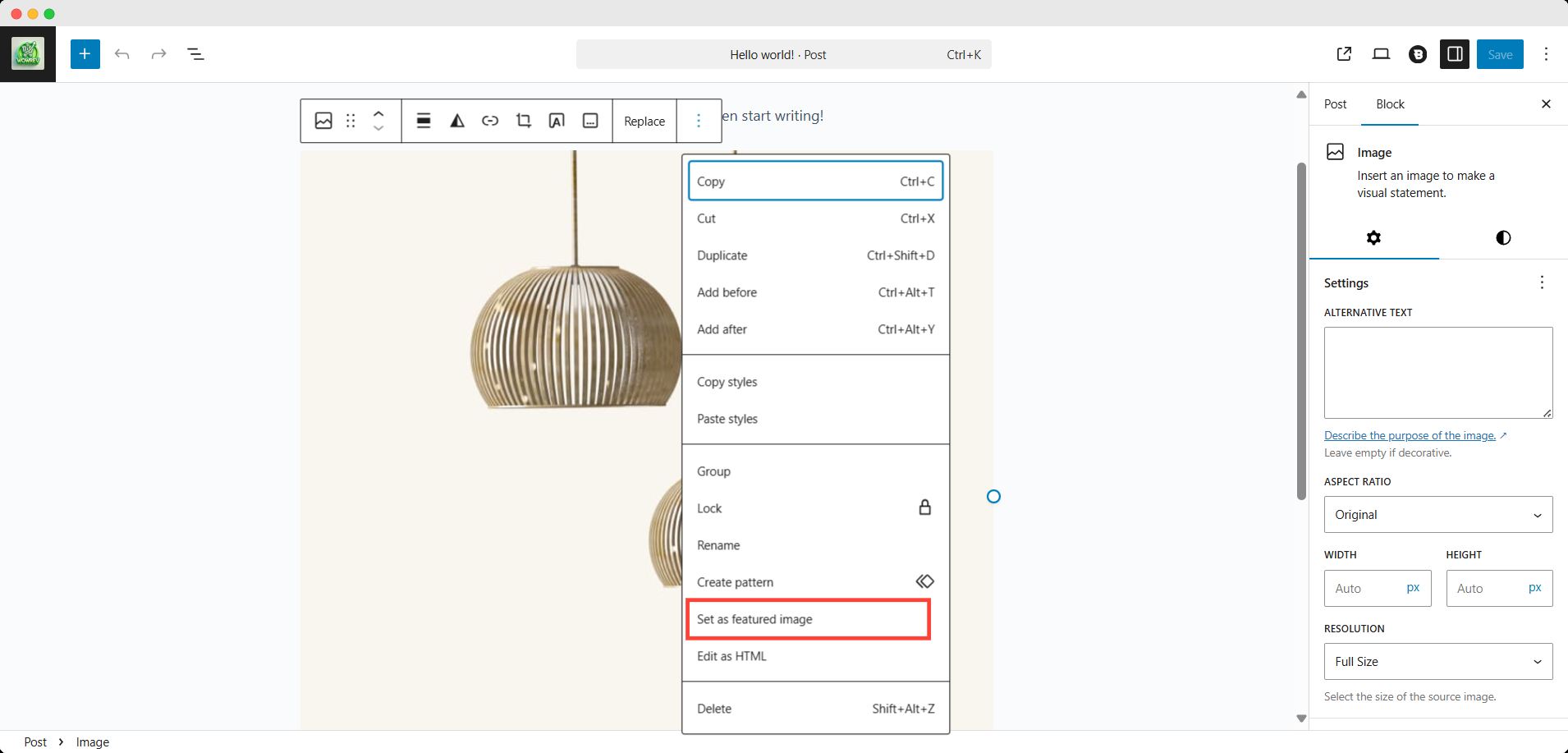The height and width of the screenshot is (753, 1568).
Task: Select Copy from context menu
Action: 815,181
